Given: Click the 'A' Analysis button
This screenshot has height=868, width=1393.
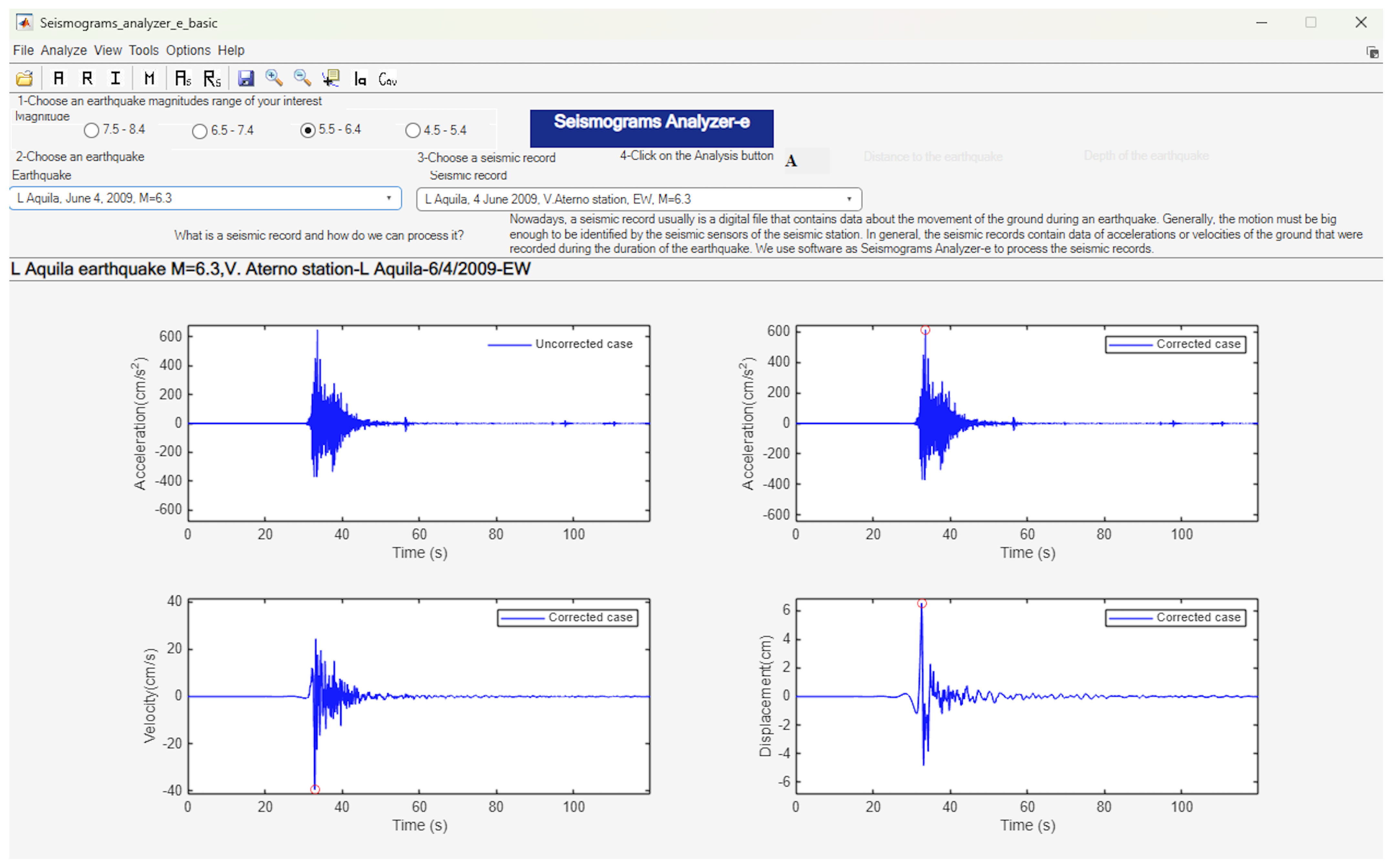Looking at the screenshot, I should [806, 161].
